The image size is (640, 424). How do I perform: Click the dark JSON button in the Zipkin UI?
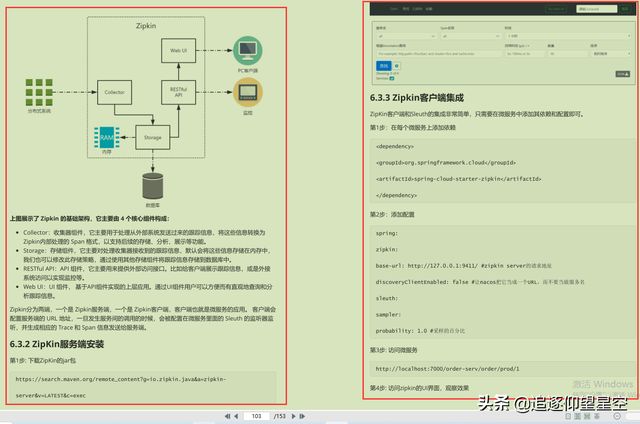point(622,74)
